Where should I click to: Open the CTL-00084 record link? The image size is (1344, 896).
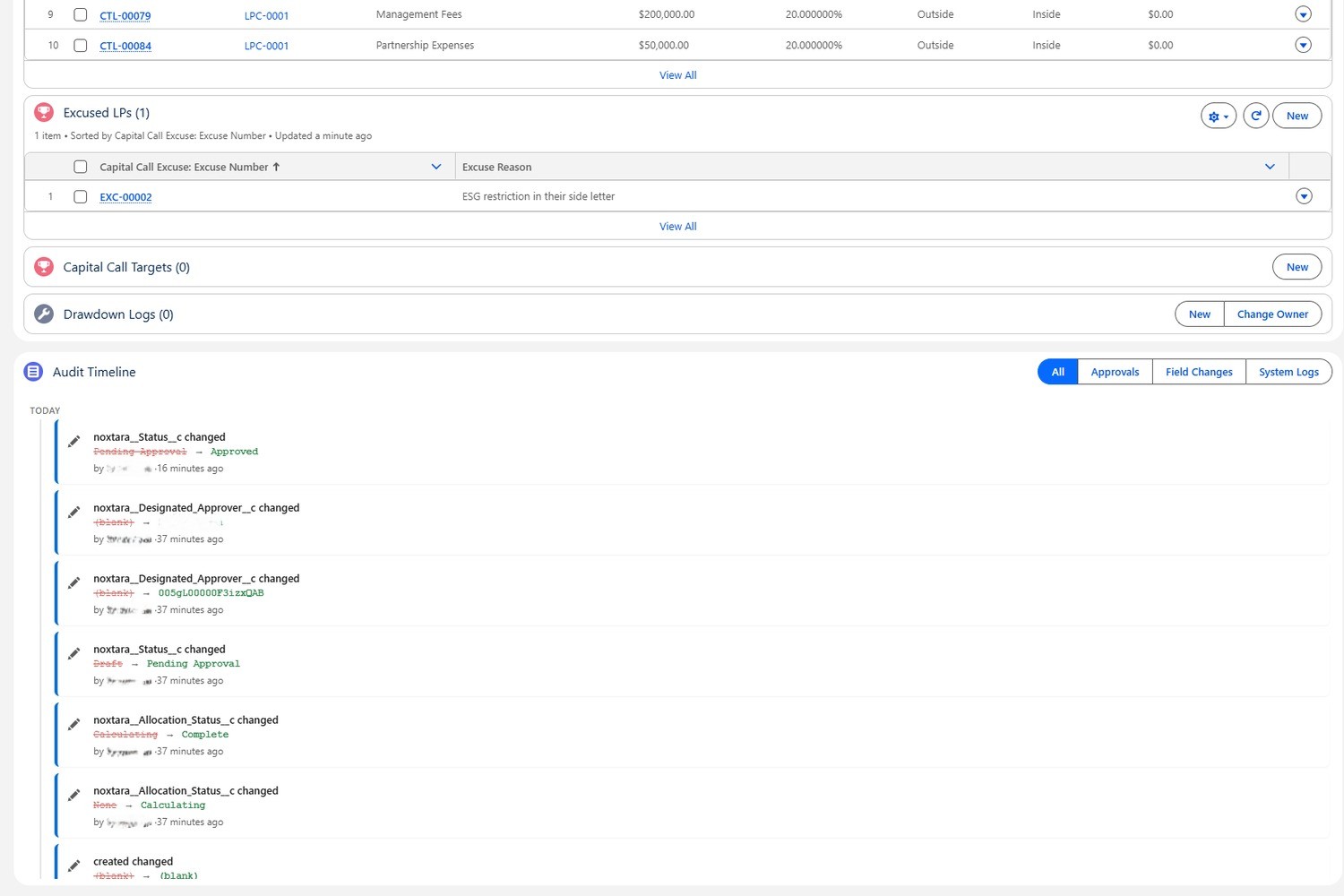click(x=125, y=47)
